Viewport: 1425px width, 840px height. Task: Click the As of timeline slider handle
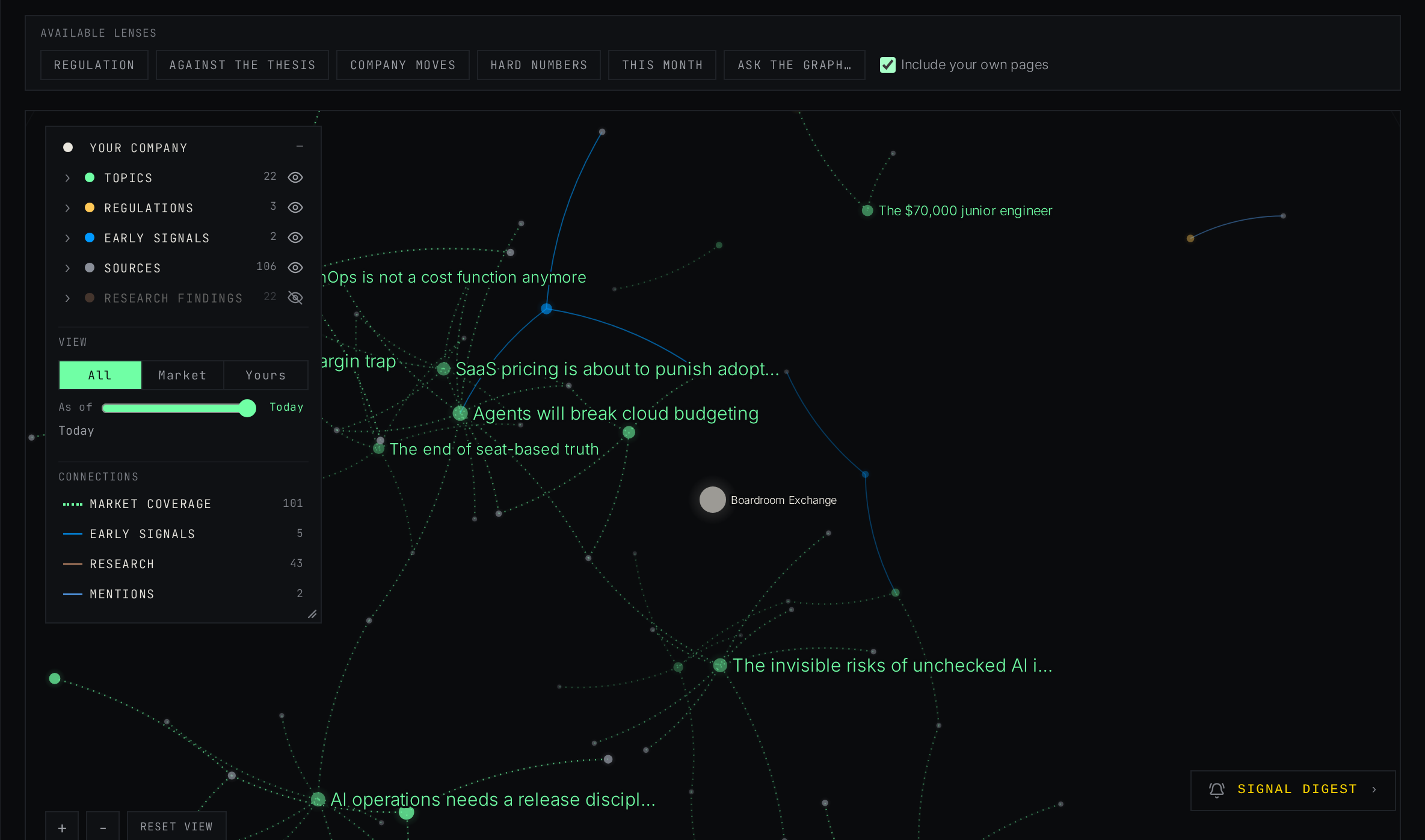[x=247, y=408]
